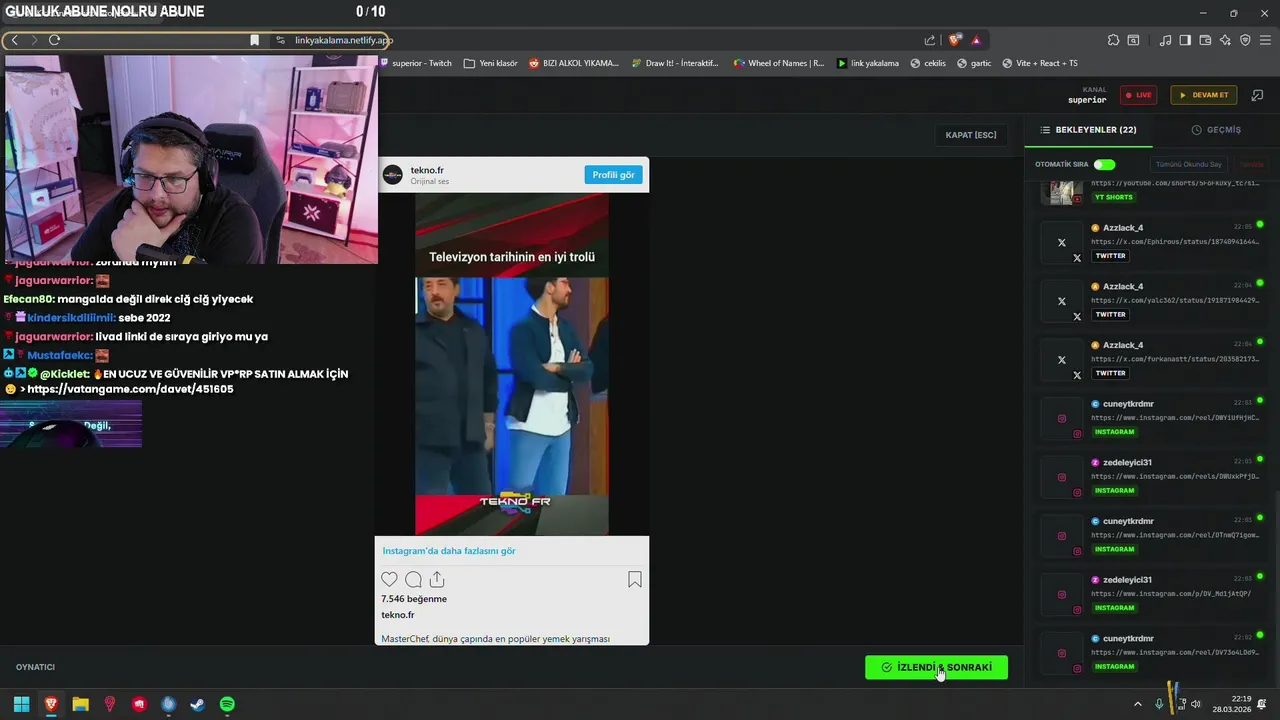This screenshot has width=1280, height=720.
Task: Open the Leo AI sparkle icon
Action: click(1225, 40)
